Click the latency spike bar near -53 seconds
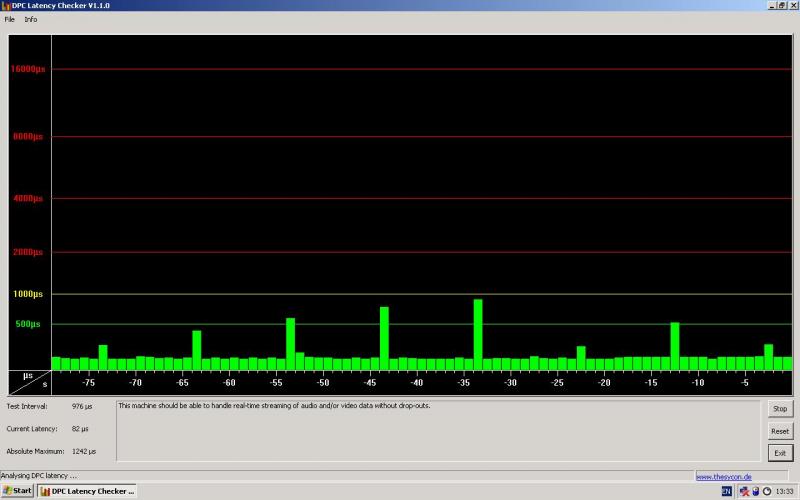The height and width of the screenshot is (500, 800). (x=290, y=344)
